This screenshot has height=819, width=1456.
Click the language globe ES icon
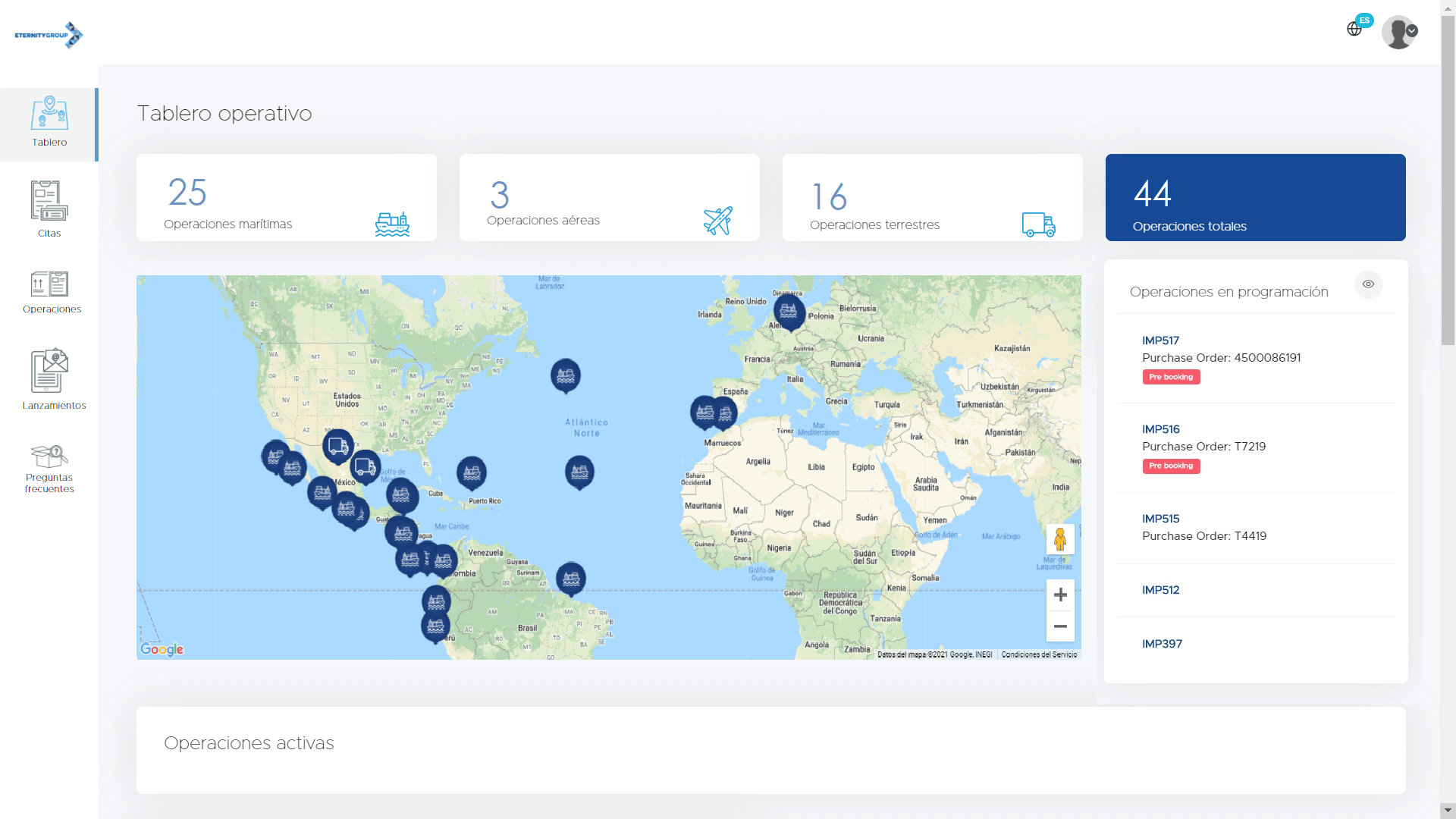pyautogui.click(x=1359, y=26)
